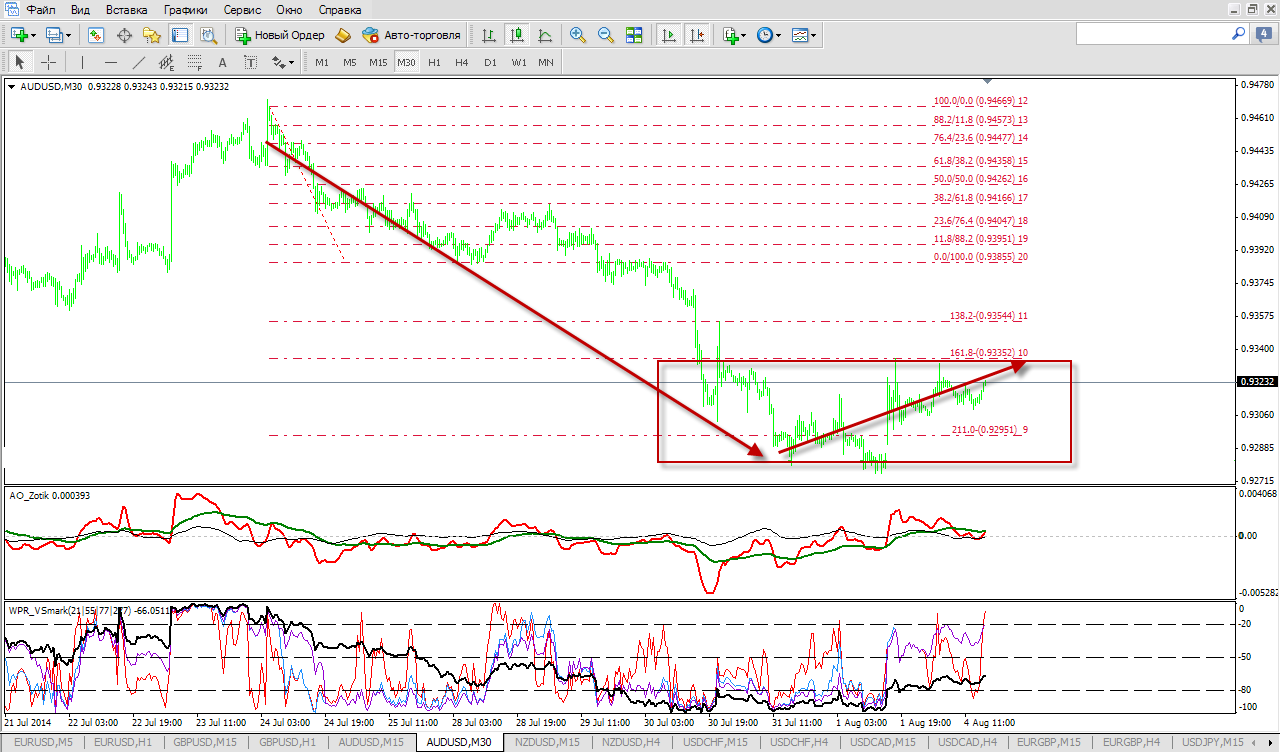Screen dimensions: 1280x752
Task: Select the trendline drawing tool
Action: click(139, 62)
